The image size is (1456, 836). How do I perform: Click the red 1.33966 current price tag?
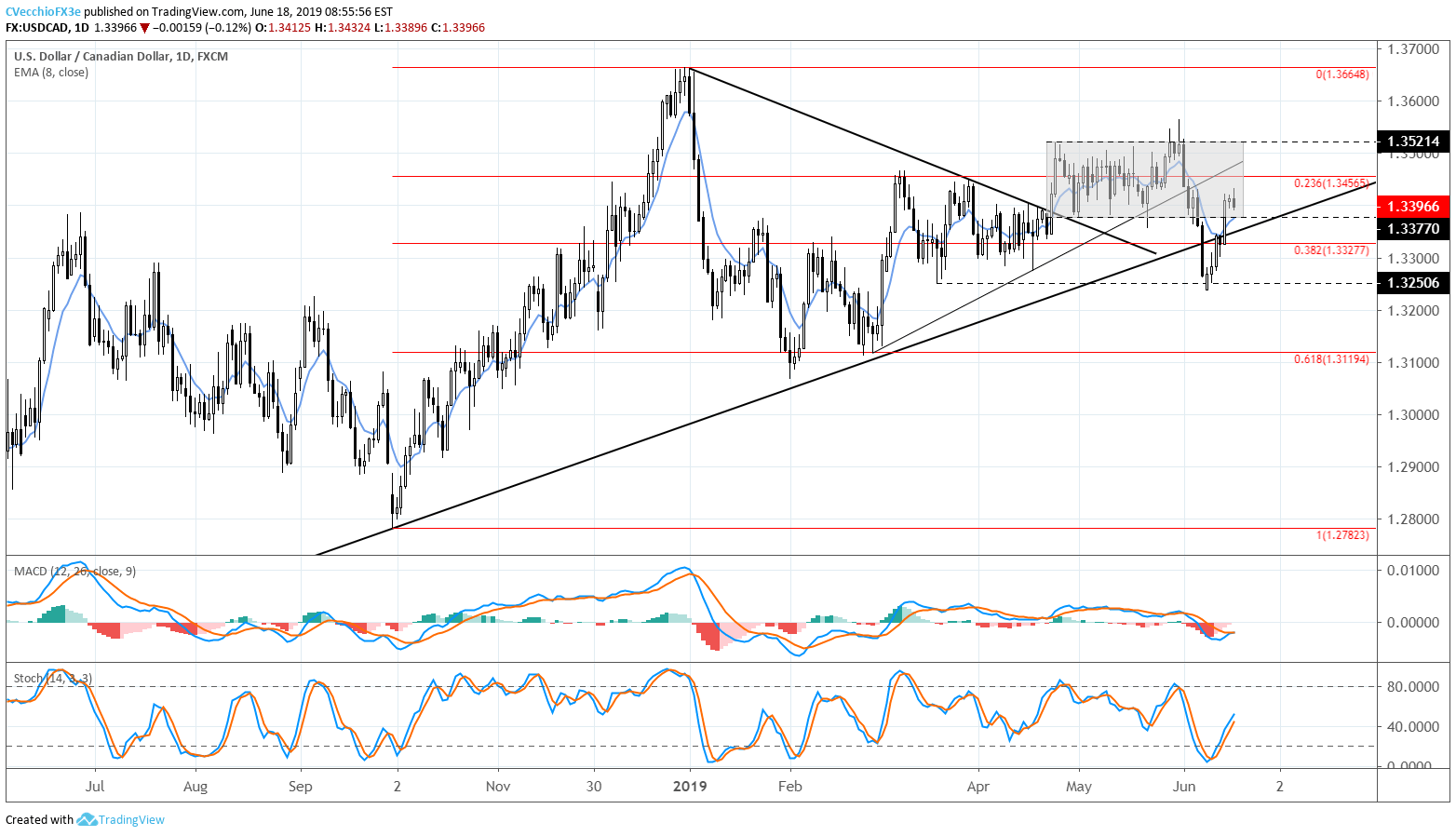point(1413,207)
